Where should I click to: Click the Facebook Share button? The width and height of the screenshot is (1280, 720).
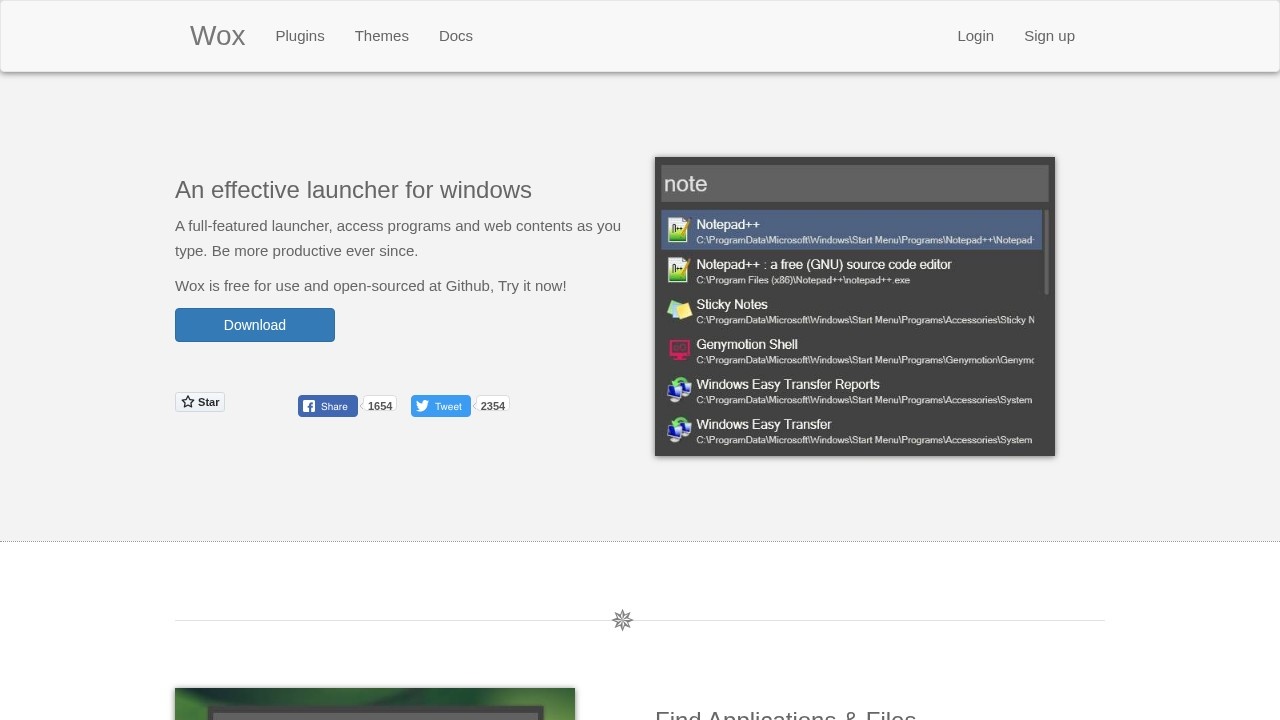pyautogui.click(x=327, y=406)
